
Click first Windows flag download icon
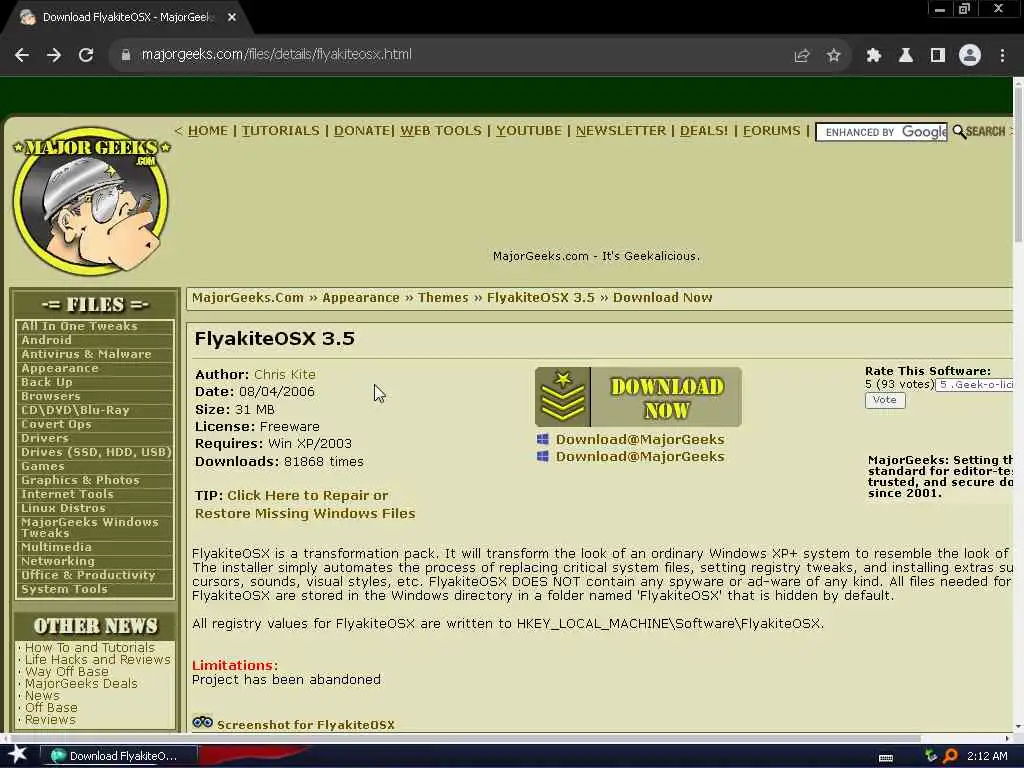point(543,440)
